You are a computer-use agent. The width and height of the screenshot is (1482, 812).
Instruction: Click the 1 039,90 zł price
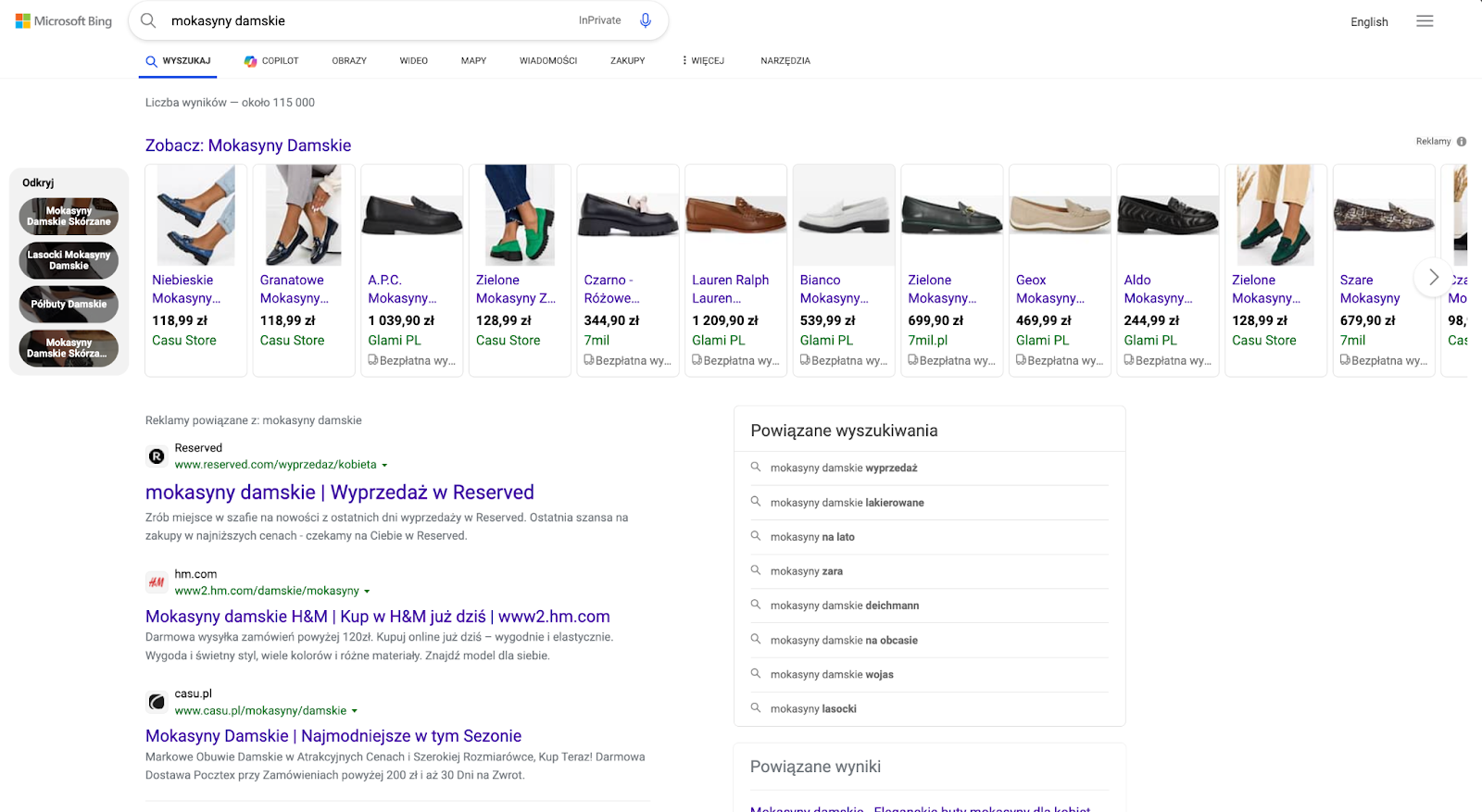pos(401,320)
